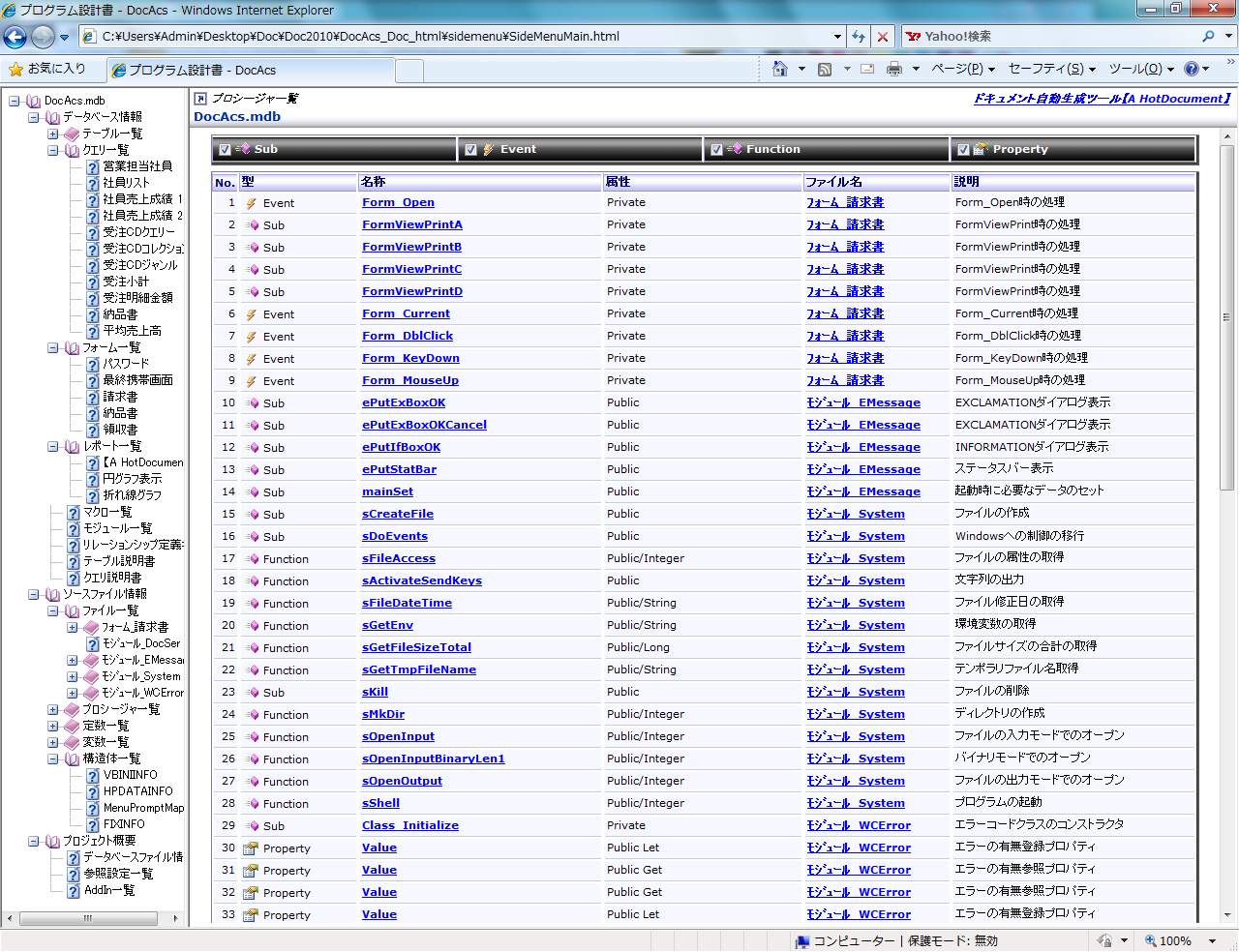This screenshot has height=952, width=1239.
Task: Click the Forward navigation arrow
Action: click(43, 37)
